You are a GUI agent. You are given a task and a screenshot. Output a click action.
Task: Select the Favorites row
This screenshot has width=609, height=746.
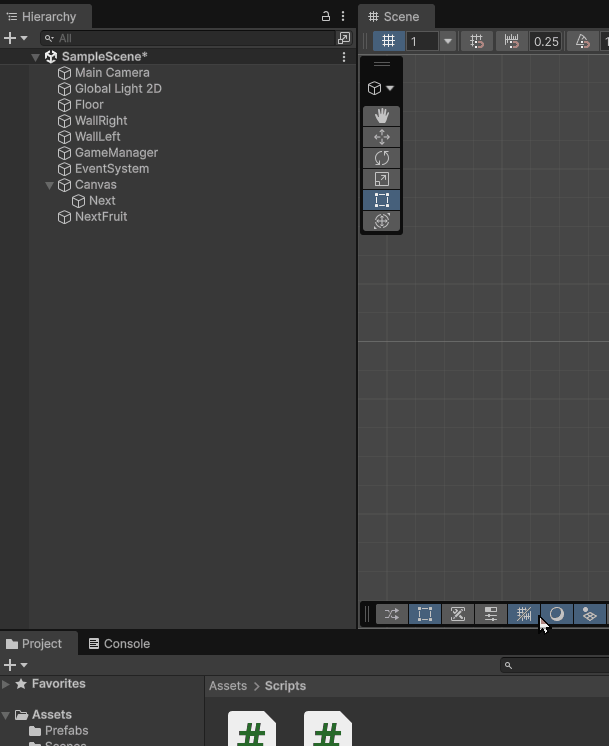[x=102, y=684]
